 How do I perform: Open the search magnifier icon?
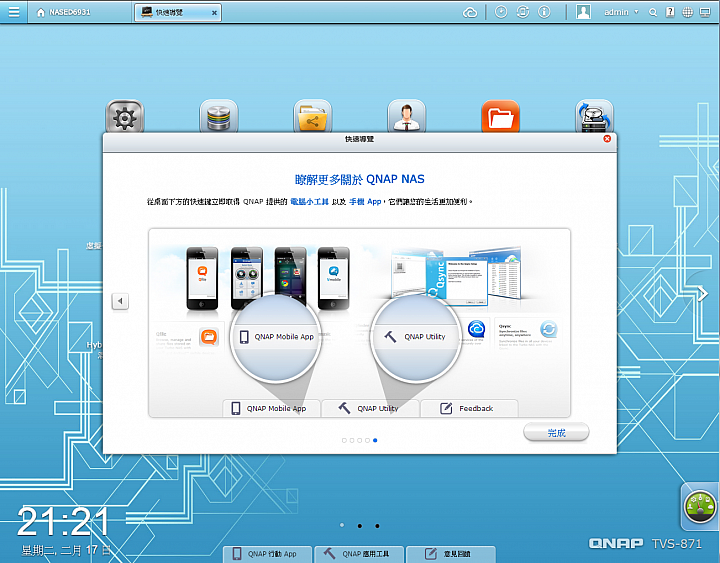coord(652,12)
